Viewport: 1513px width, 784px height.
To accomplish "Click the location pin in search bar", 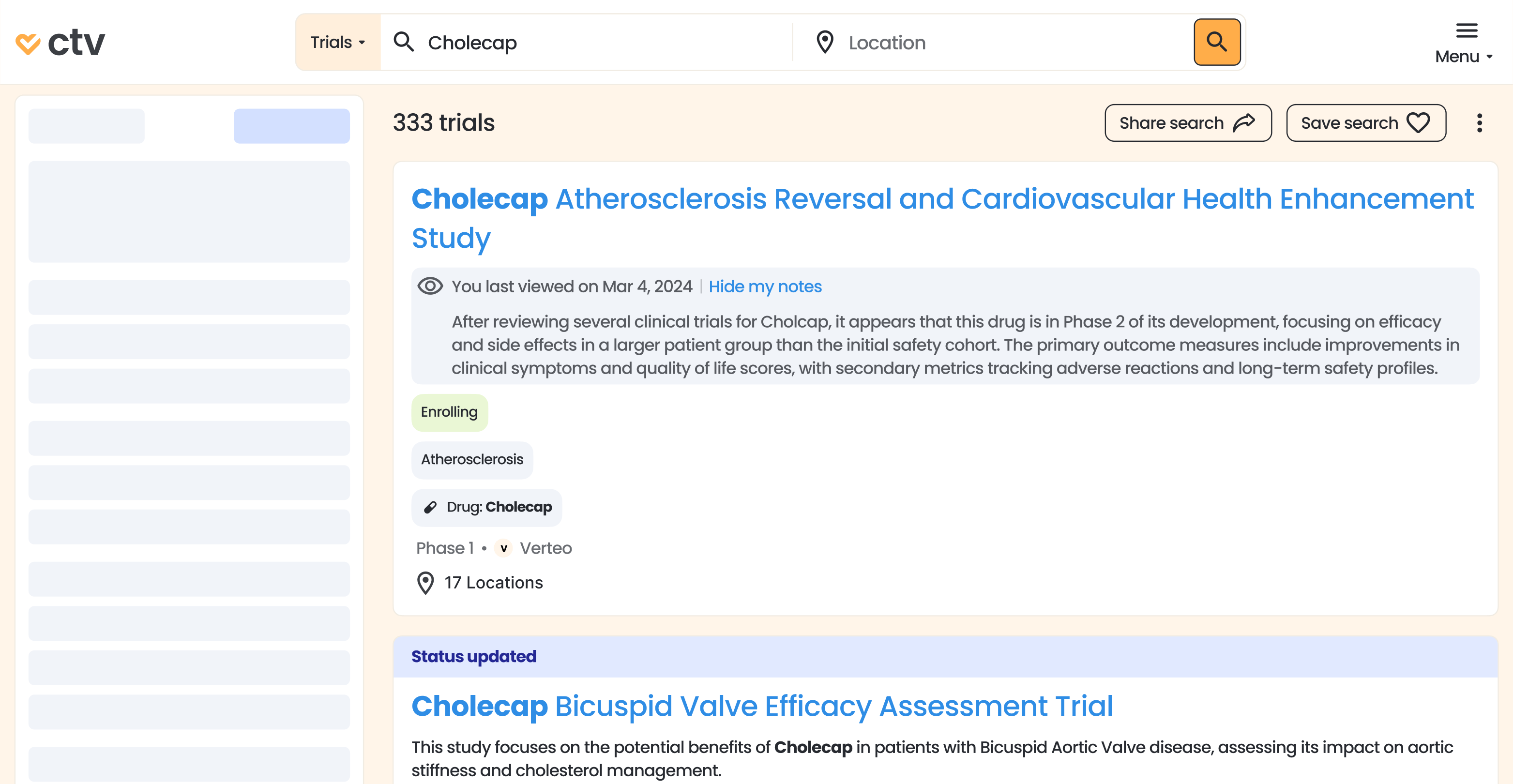I will (825, 42).
